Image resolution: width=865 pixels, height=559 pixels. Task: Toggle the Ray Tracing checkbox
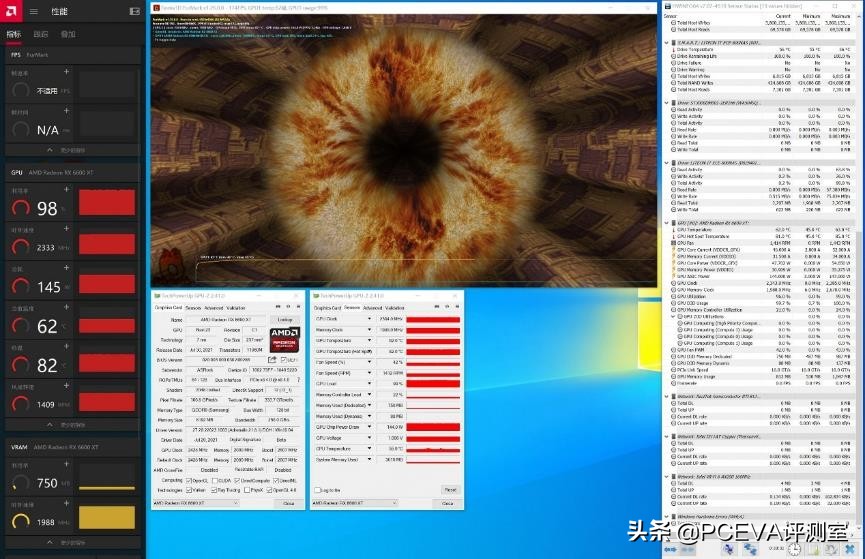pos(215,490)
